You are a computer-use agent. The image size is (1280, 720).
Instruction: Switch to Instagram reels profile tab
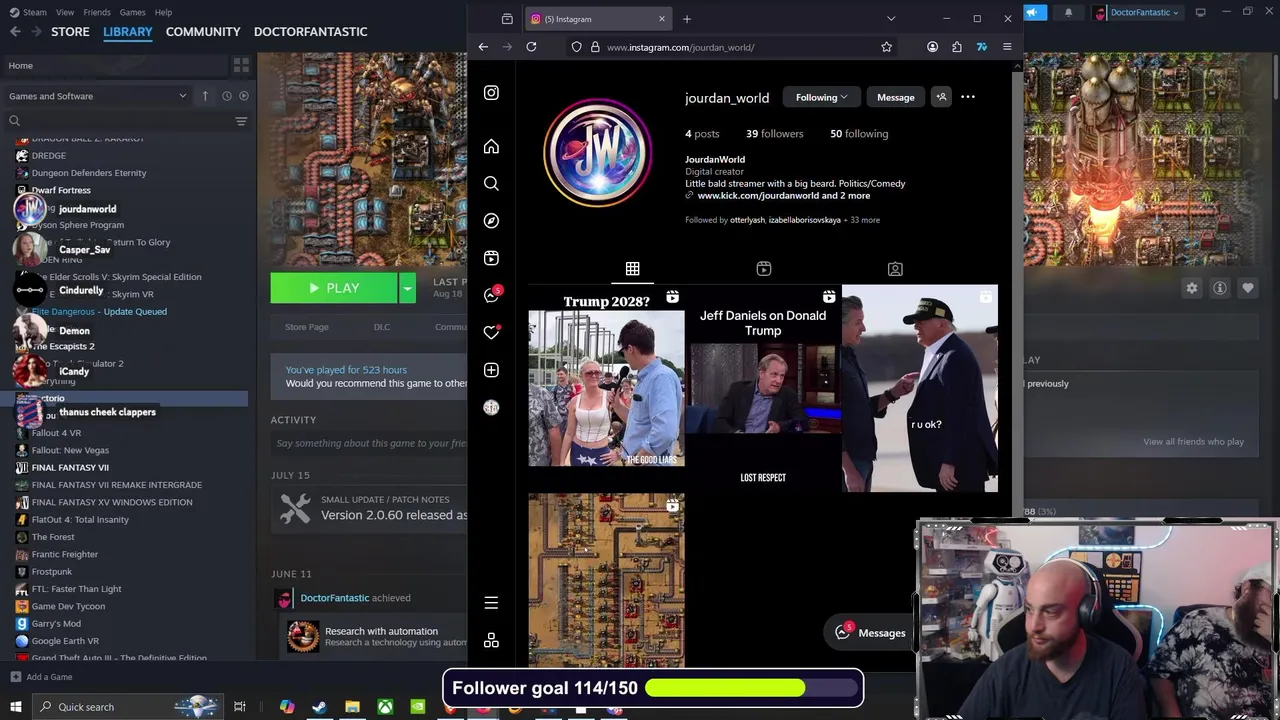pos(763,269)
